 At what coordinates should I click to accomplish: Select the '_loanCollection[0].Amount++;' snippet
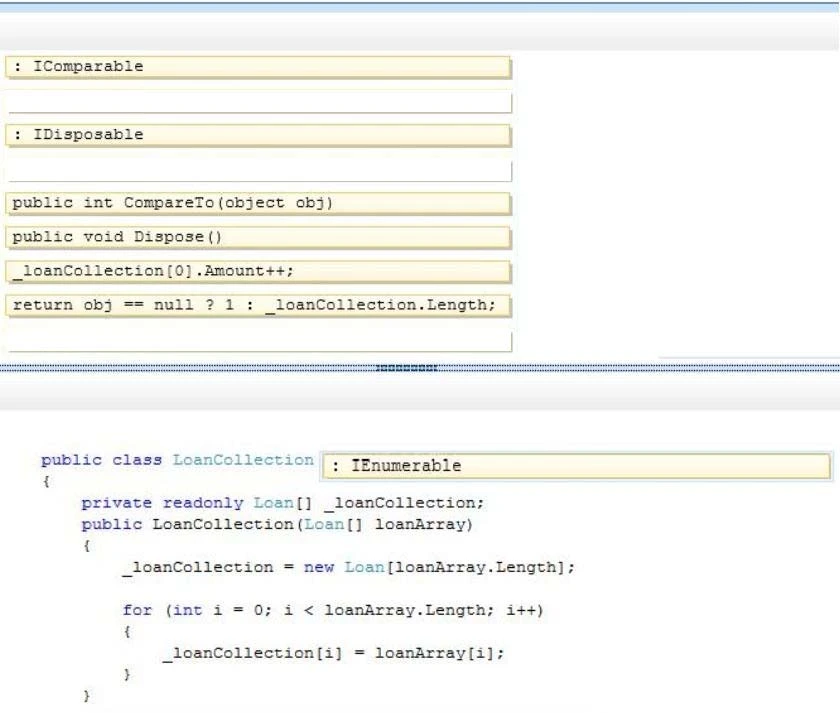click(258, 271)
